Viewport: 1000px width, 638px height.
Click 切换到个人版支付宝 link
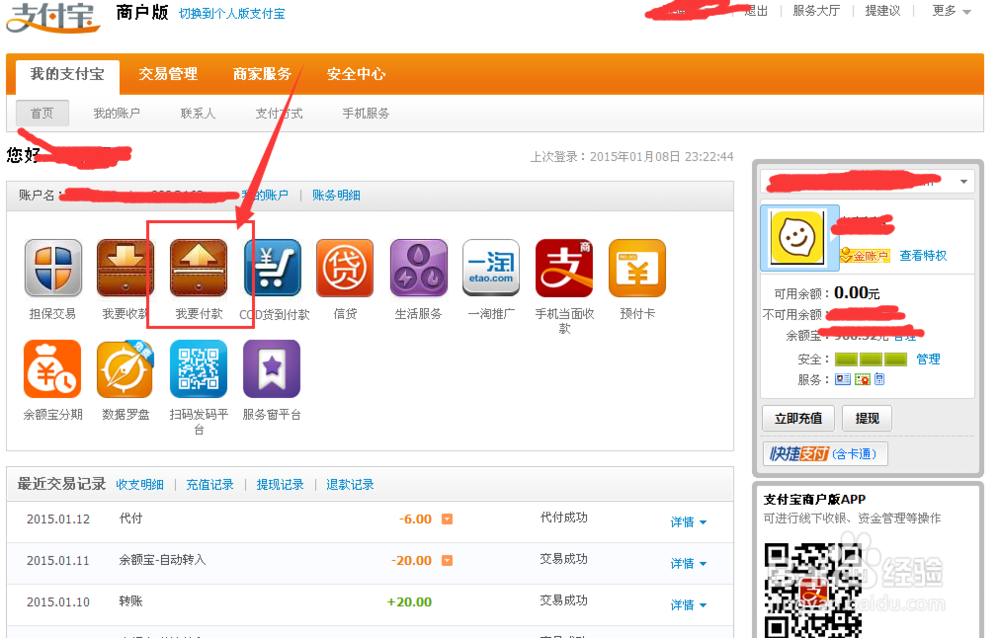(232, 14)
